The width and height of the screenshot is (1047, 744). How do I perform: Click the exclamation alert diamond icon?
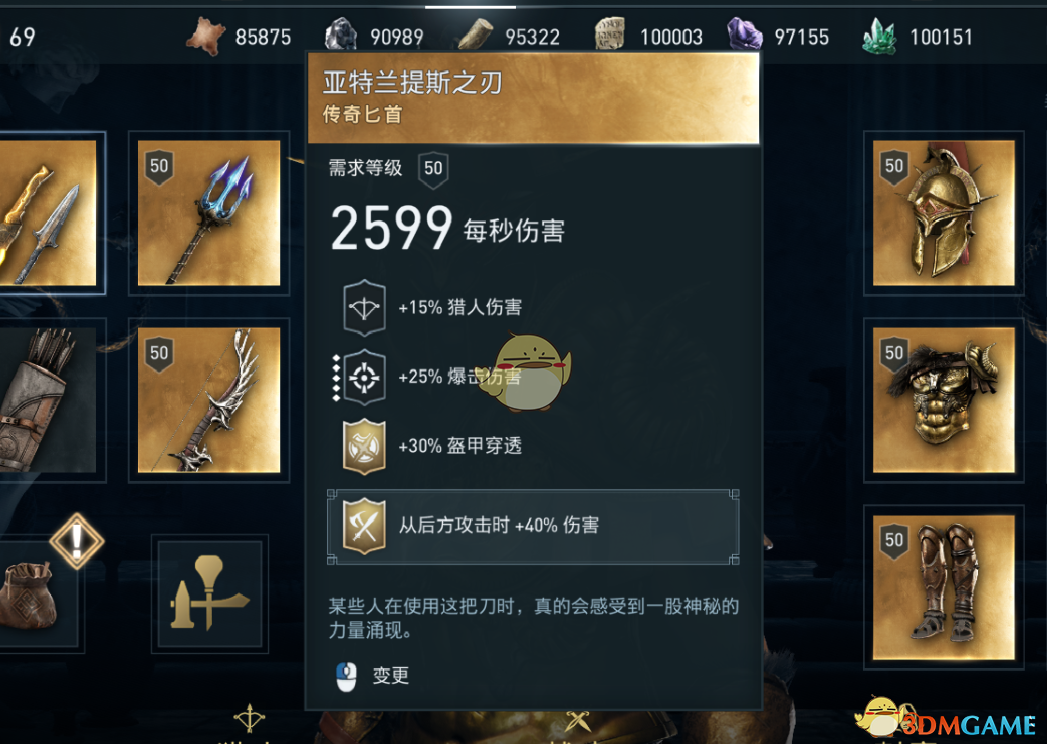[77, 540]
